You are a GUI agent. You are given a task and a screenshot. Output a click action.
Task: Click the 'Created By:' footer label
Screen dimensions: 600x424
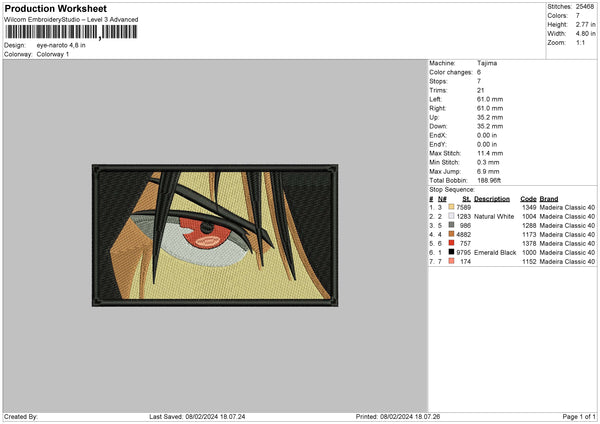click(x=21, y=417)
